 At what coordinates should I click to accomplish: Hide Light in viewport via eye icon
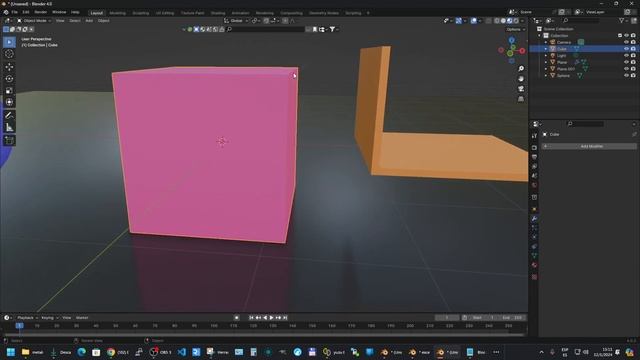[626, 56]
